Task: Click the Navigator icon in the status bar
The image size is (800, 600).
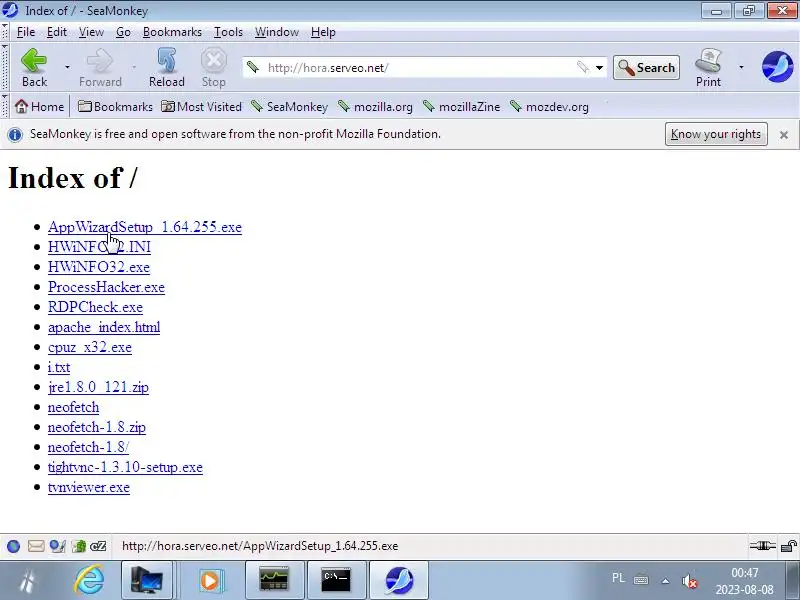Action: (14, 546)
